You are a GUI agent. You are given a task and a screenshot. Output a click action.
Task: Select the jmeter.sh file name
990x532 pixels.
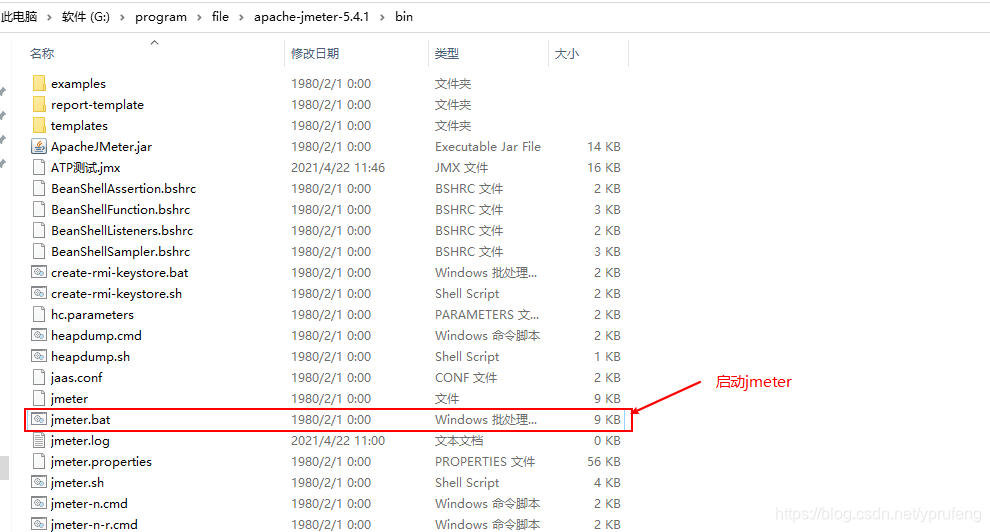click(x=77, y=482)
